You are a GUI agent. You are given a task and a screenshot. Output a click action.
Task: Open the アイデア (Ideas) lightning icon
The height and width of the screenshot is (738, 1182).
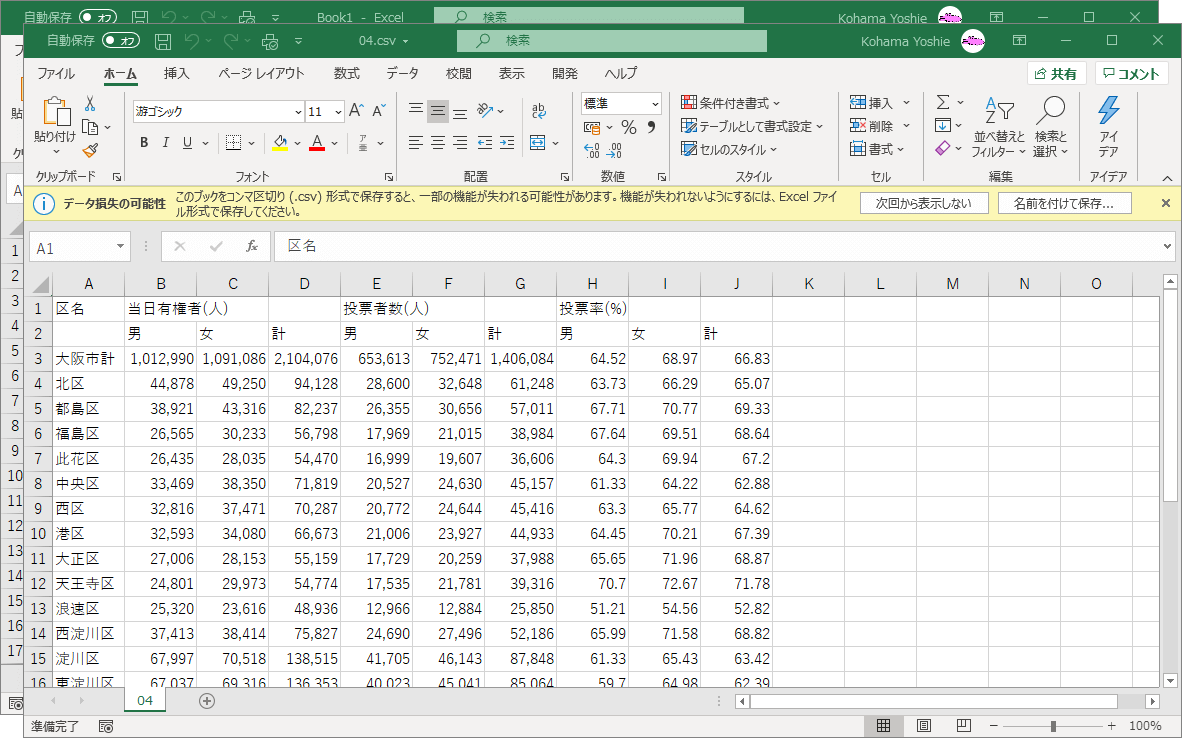[x=1108, y=125]
